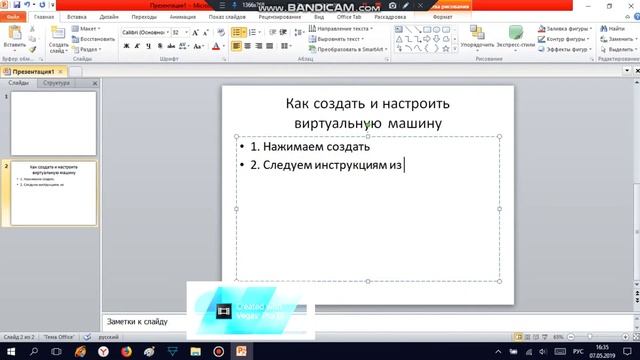Open Экспресс-стили quick styles
Viewport: 640px width, 360px height.
click(516, 38)
